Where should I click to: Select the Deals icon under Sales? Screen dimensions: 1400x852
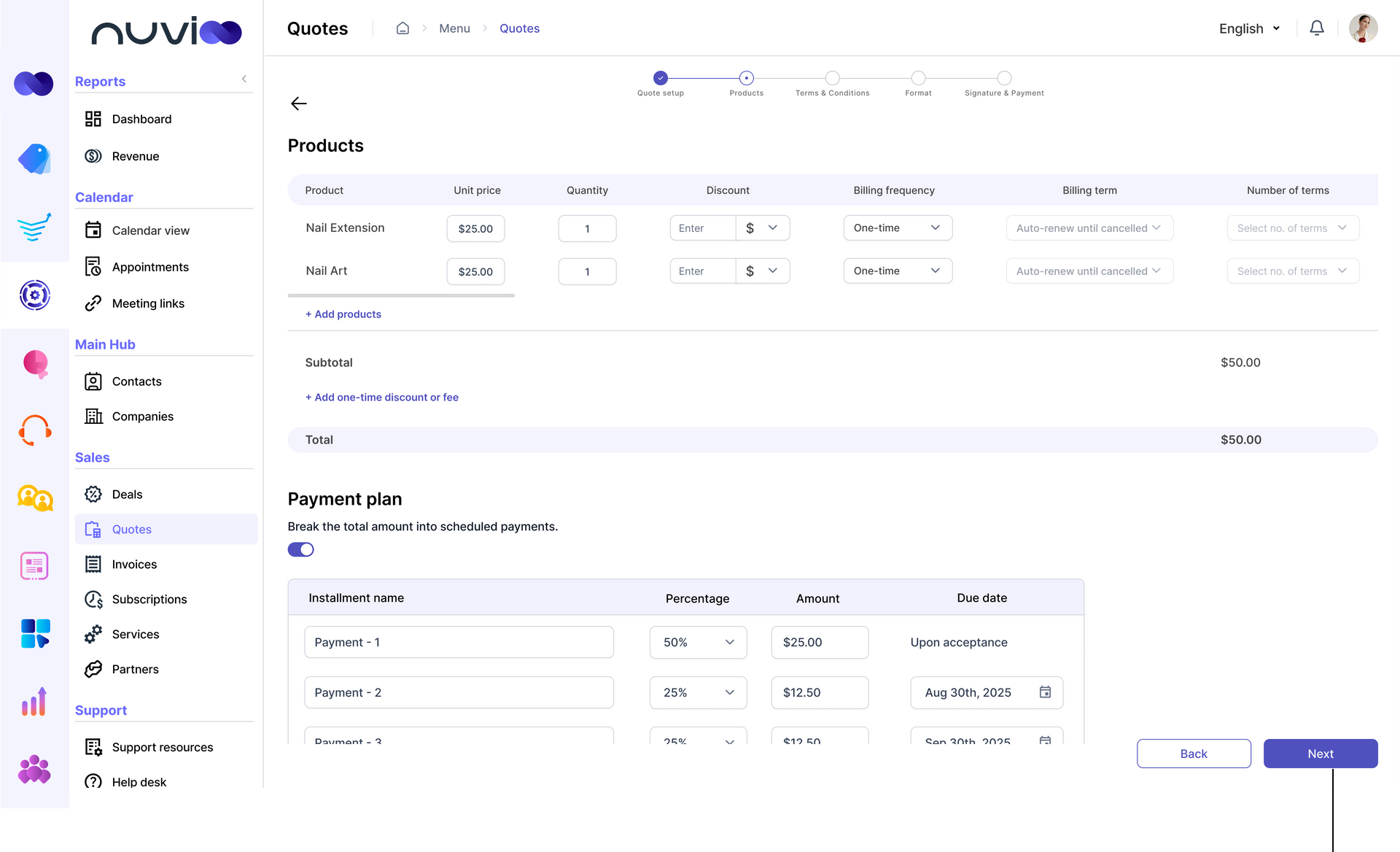pos(93,494)
